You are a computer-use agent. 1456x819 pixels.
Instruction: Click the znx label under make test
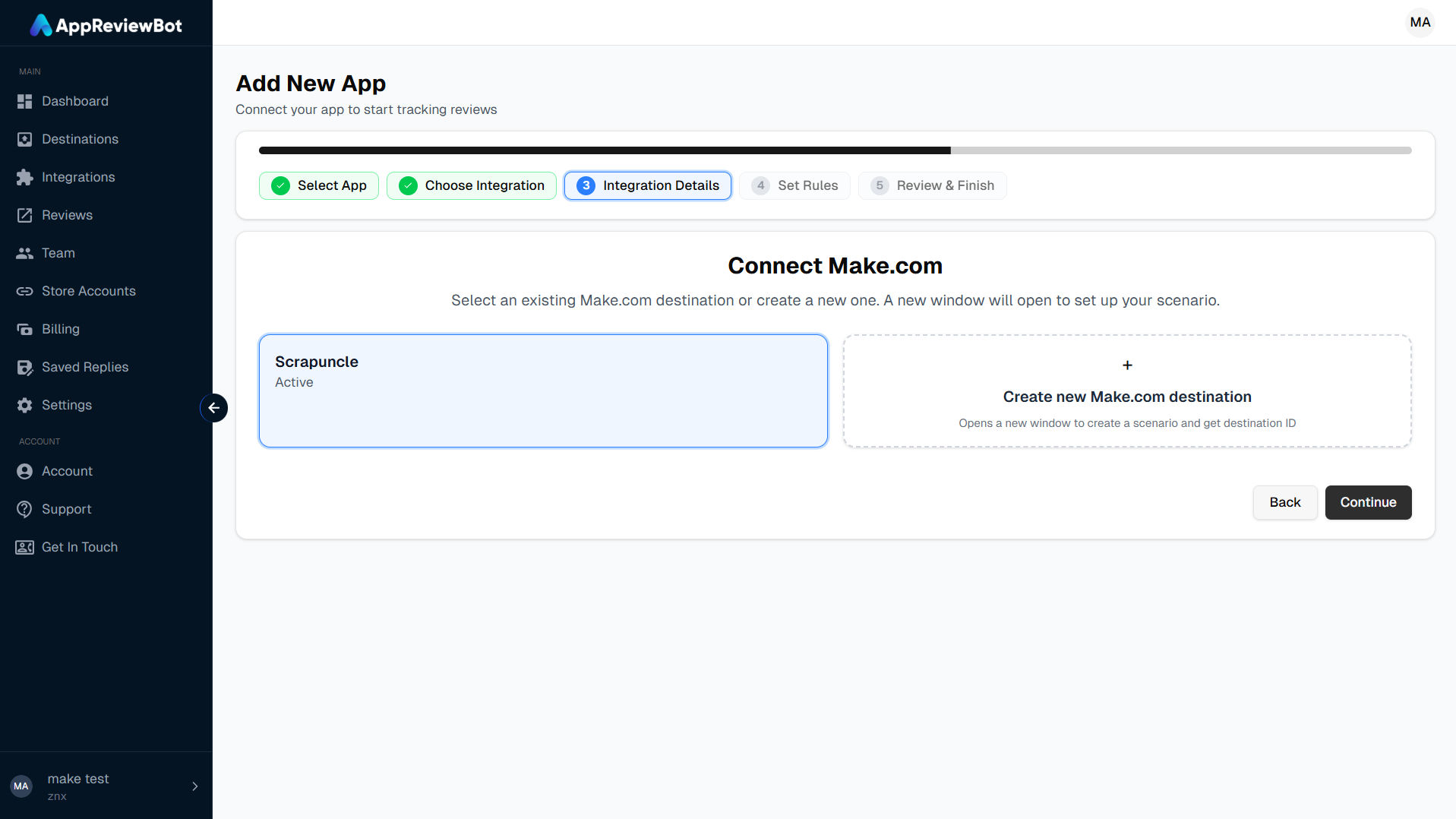click(x=57, y=797)
